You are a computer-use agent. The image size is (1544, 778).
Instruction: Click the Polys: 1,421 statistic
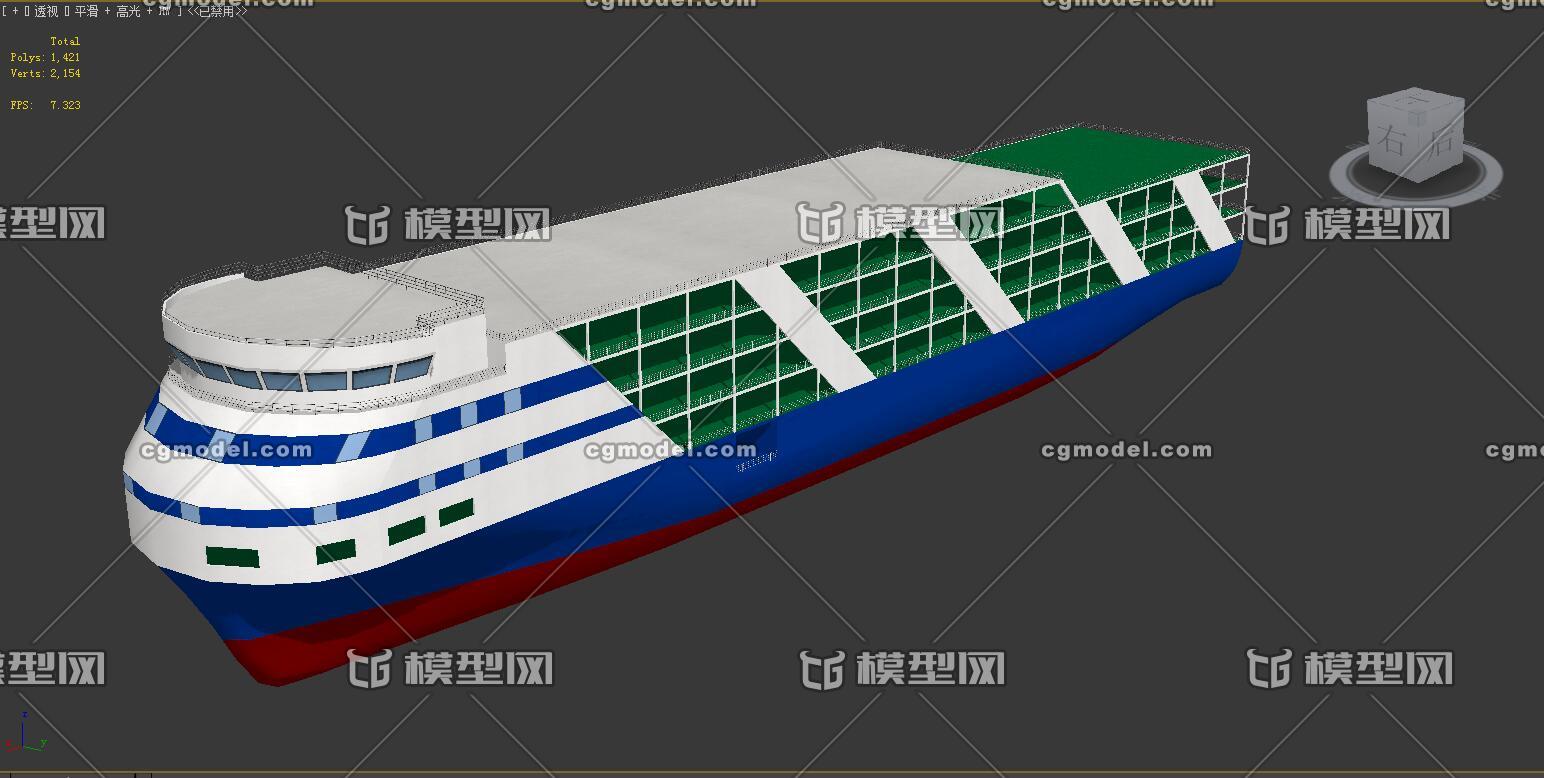tap(45, 57)
